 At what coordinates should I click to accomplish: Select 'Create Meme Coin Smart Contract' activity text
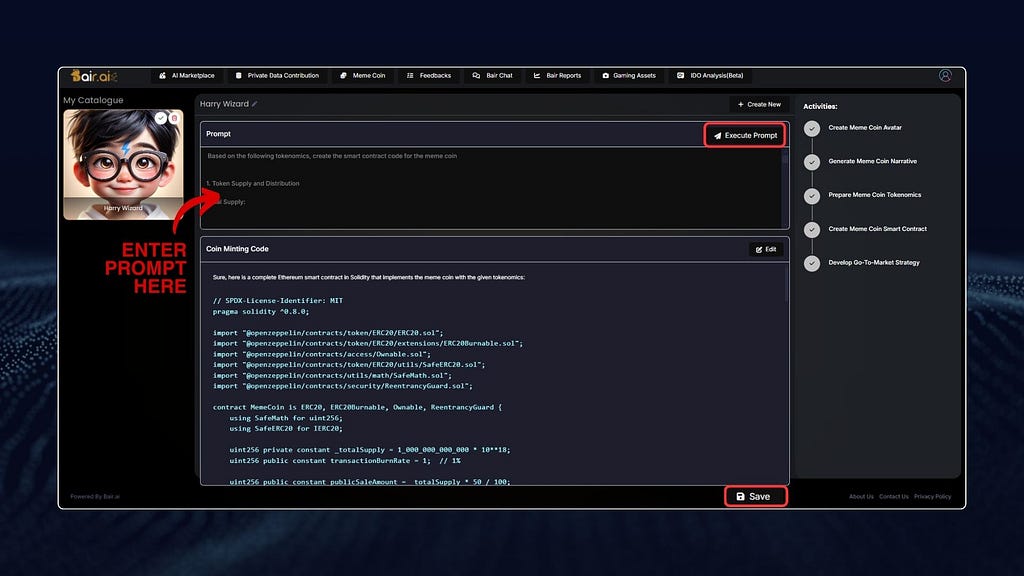[x=877, y=229]
